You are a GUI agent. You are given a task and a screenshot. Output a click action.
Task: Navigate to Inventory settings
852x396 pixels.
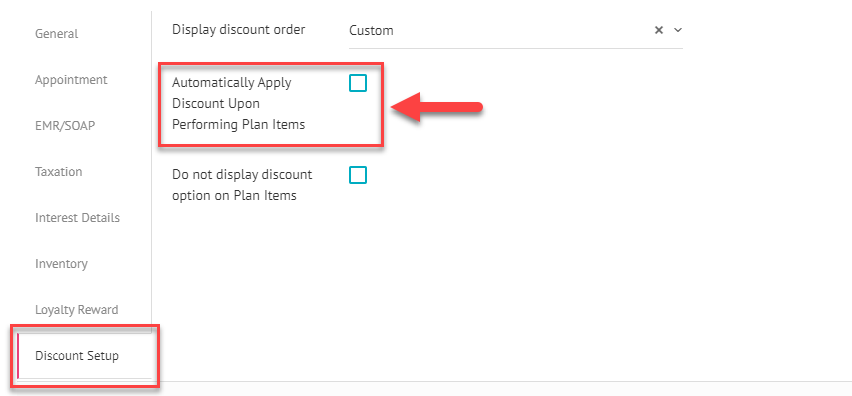[x=61, y=264]
